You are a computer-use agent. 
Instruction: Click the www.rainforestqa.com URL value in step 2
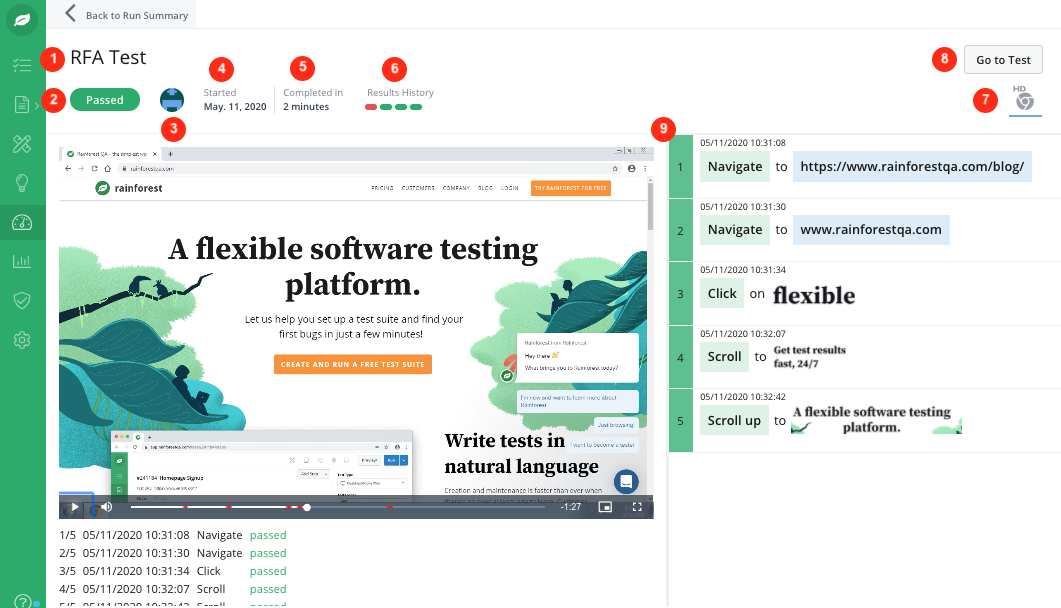[x=871, y=229]
